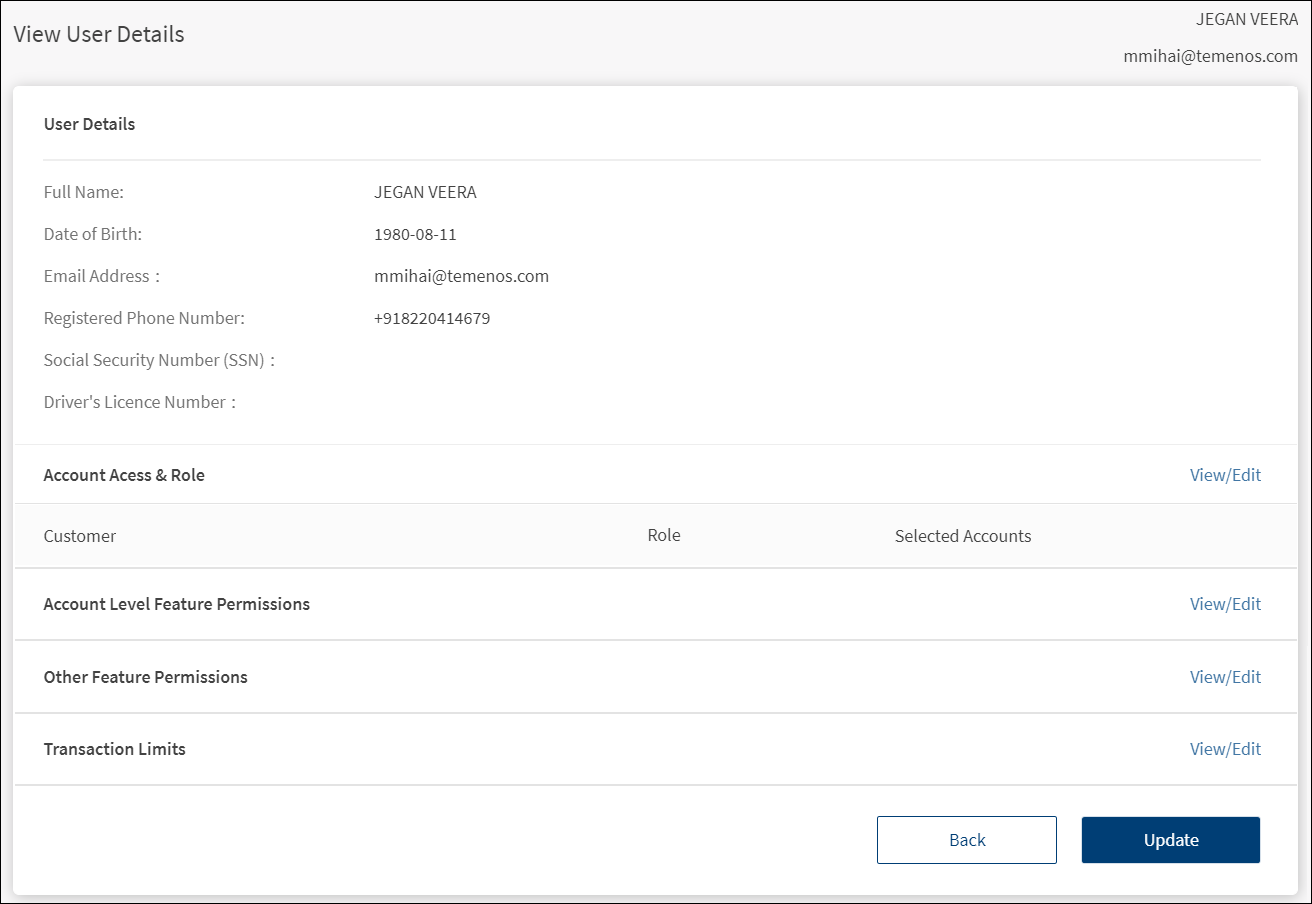Screen dimensions: 1312x904
Task: Select the Customer column header
Action: click(80, 536)
